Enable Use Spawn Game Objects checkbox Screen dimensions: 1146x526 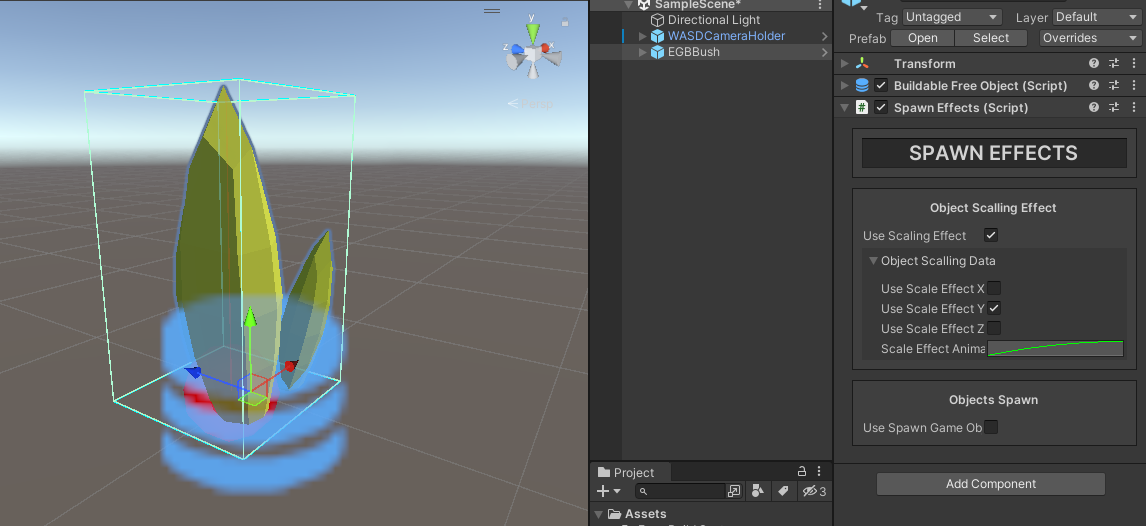991,427
